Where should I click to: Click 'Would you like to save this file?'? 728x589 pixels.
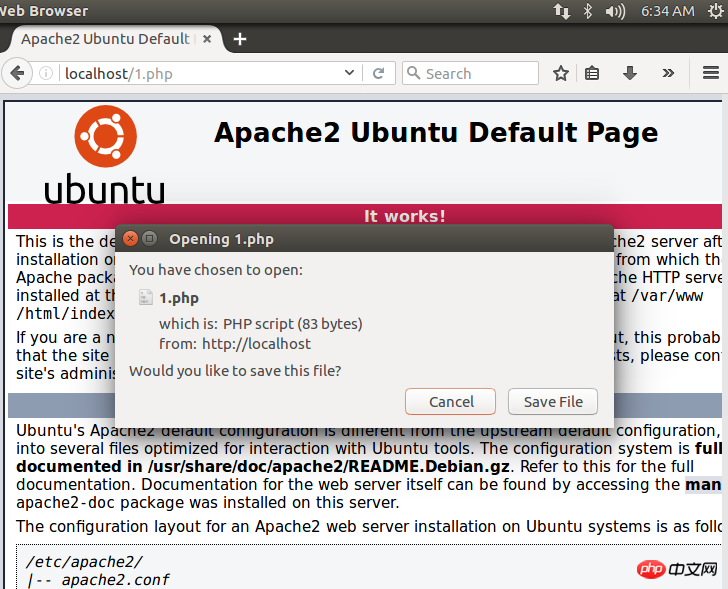tap(235, 371)
